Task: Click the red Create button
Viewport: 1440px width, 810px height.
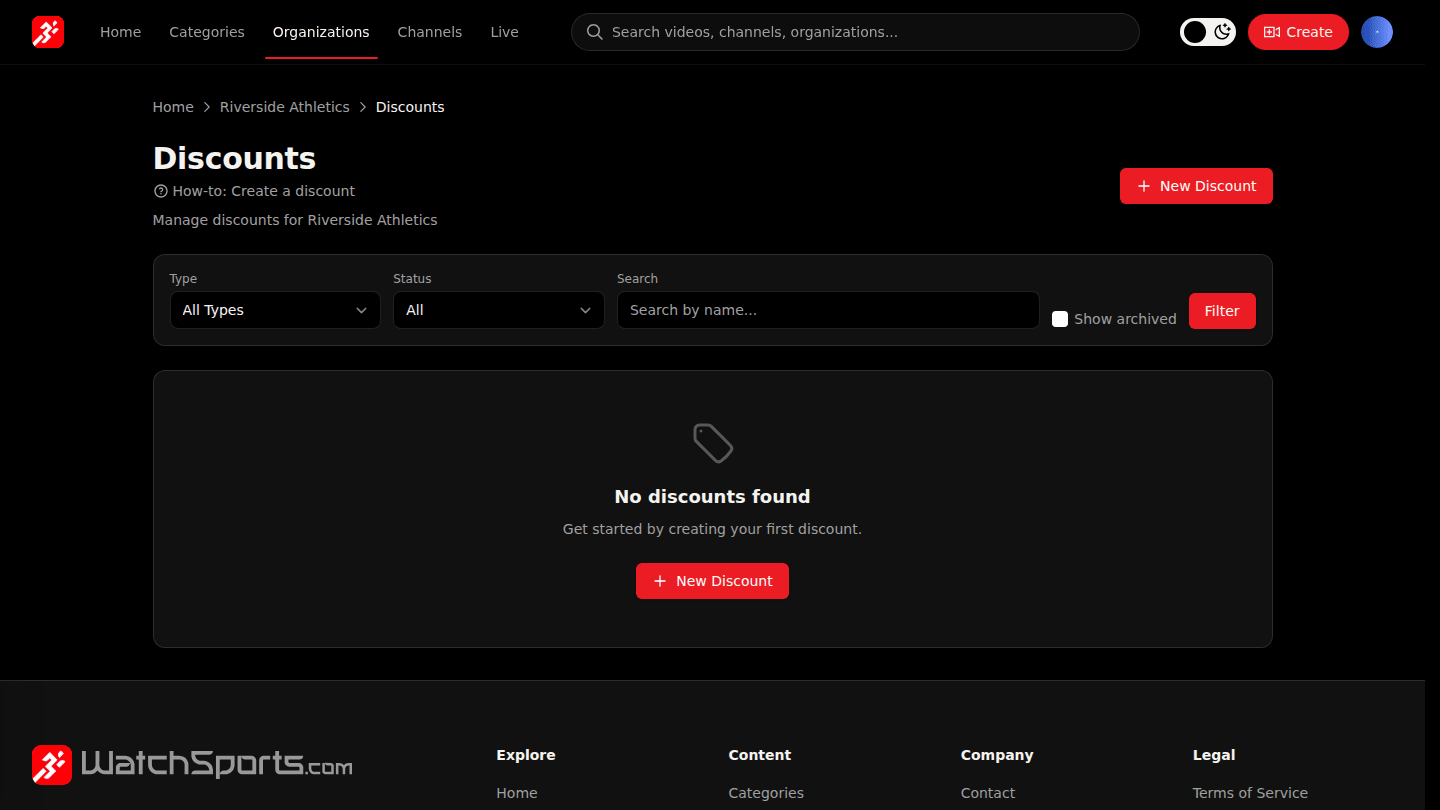Action: click(x=1298, y=32)
